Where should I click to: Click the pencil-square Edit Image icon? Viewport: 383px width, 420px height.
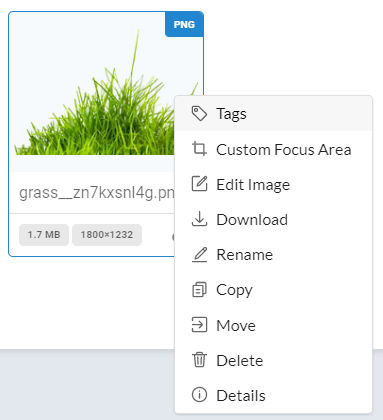199,184
